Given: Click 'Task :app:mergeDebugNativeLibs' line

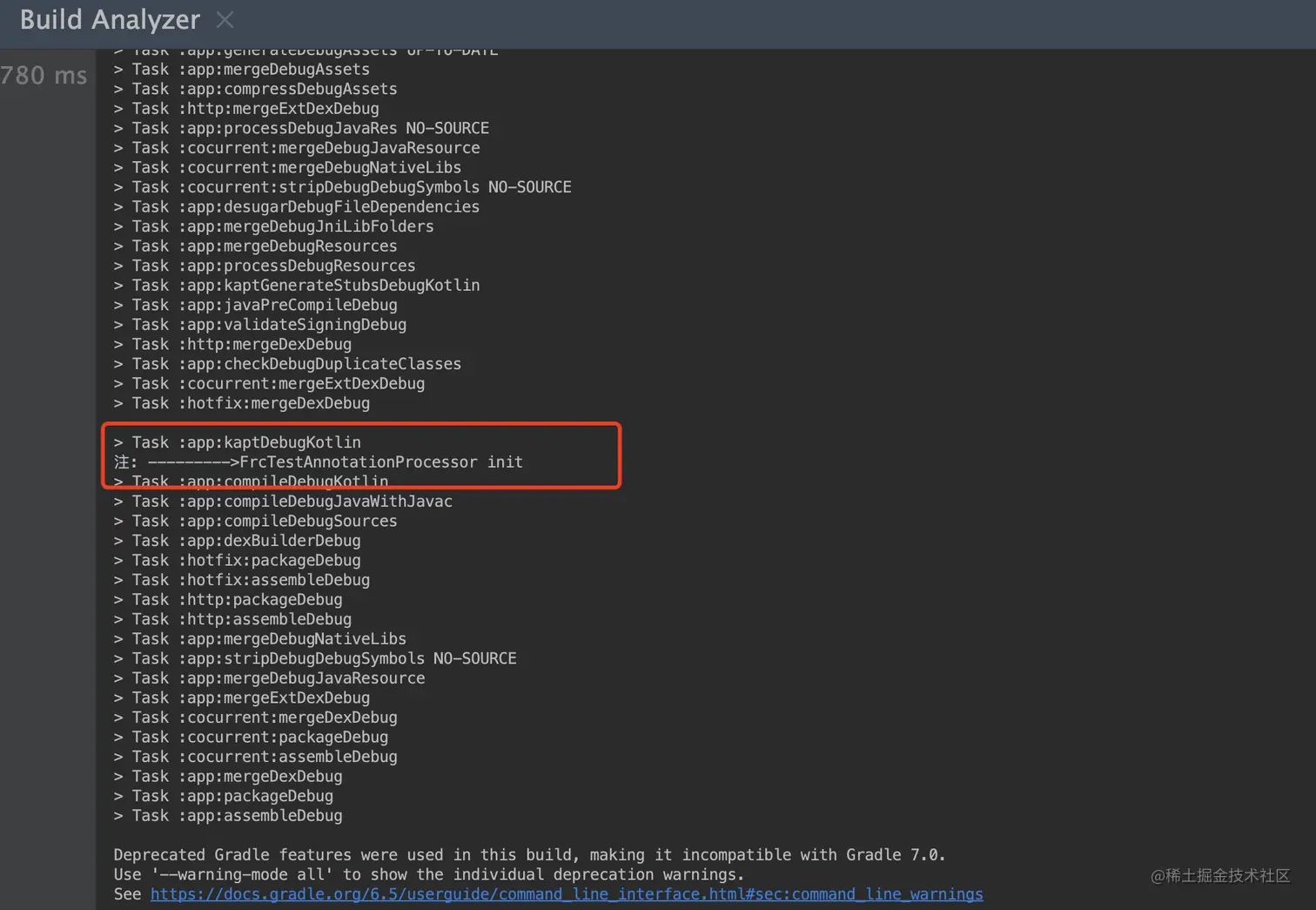Looking at the screenshot, I should point(260,639).
